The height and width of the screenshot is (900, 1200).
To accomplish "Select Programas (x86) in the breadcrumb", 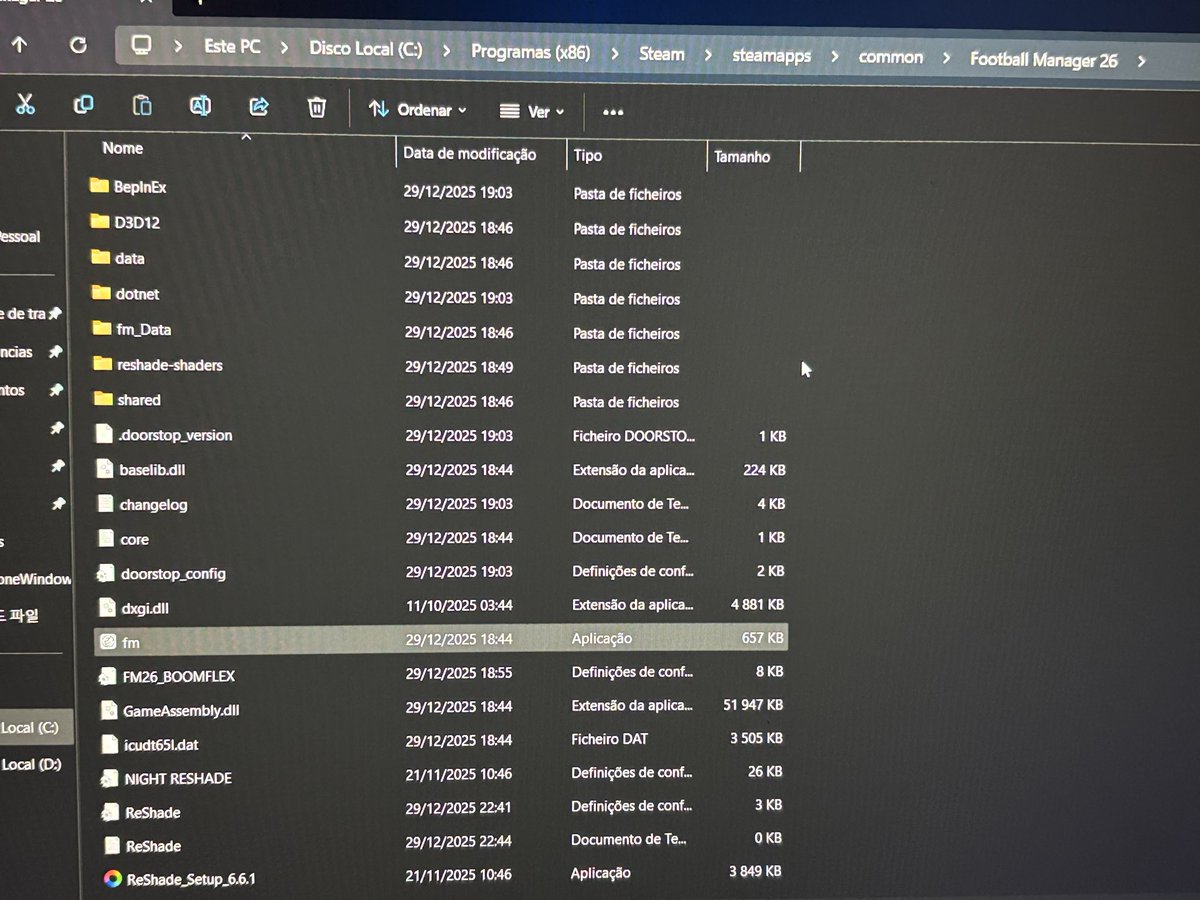I will click(530, 52).
